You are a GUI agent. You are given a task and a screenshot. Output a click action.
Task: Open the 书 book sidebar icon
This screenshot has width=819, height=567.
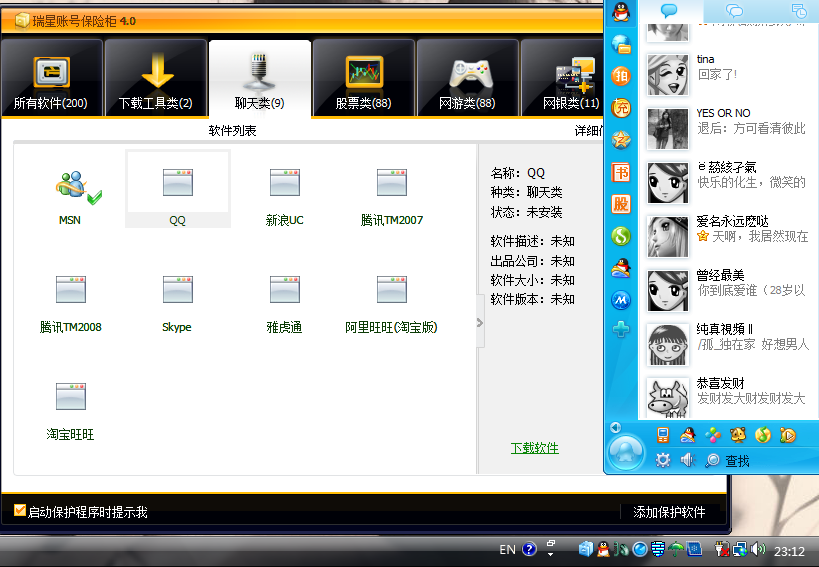[x=621, y=172]
